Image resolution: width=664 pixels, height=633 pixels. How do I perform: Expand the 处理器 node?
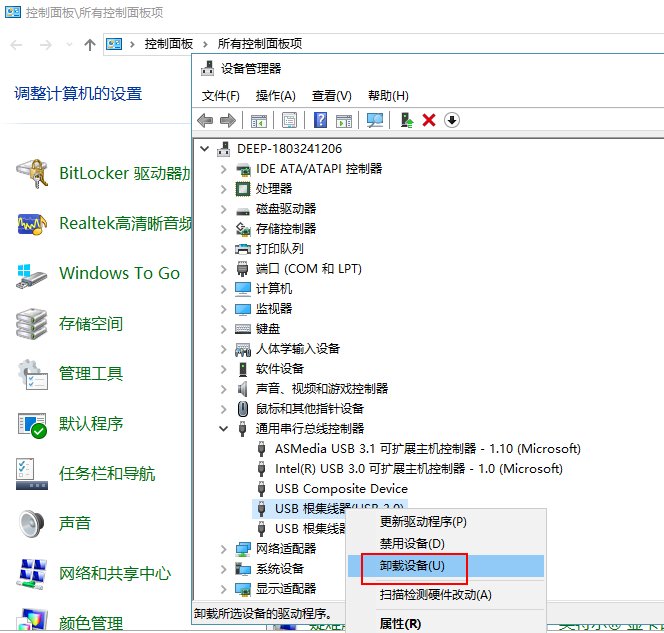tap(223, 189)
